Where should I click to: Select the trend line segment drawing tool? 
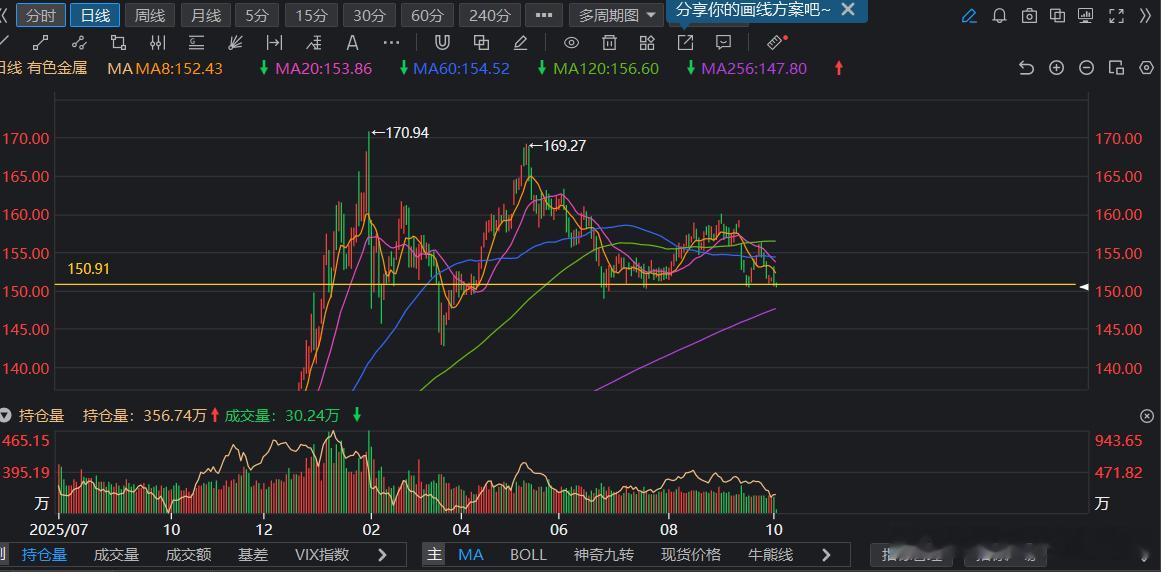pyautogui.click(x=41, y=43)
